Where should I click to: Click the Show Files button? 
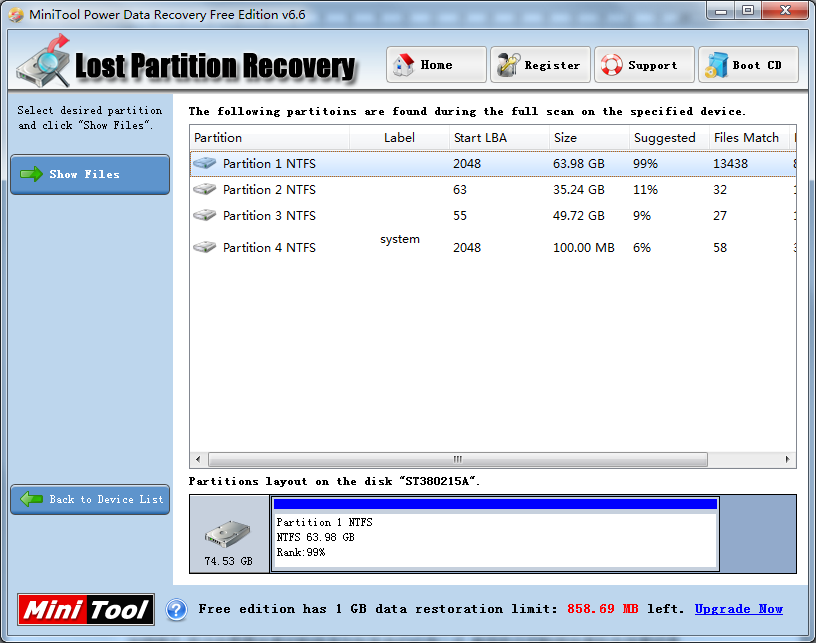click(90, 174)
